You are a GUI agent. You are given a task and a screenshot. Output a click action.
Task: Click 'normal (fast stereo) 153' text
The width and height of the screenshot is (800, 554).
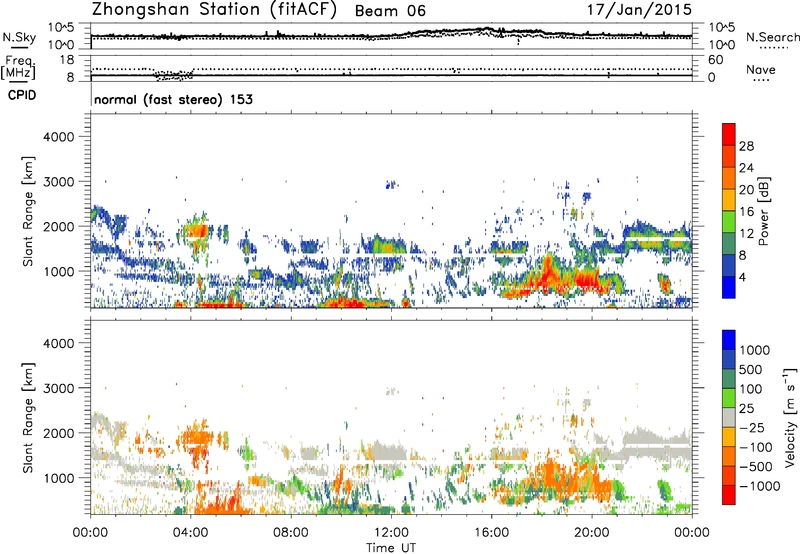click(173, 99)
